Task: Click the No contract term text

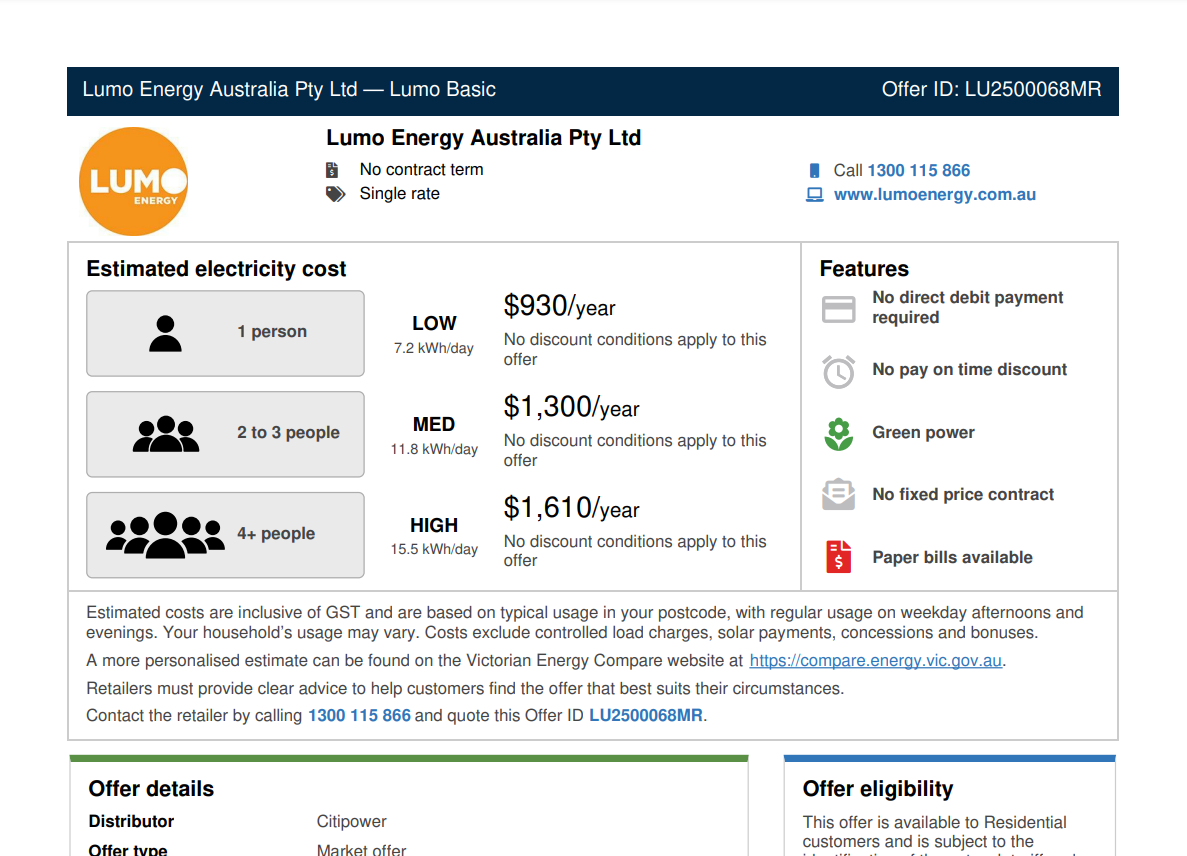Action: 422,170
